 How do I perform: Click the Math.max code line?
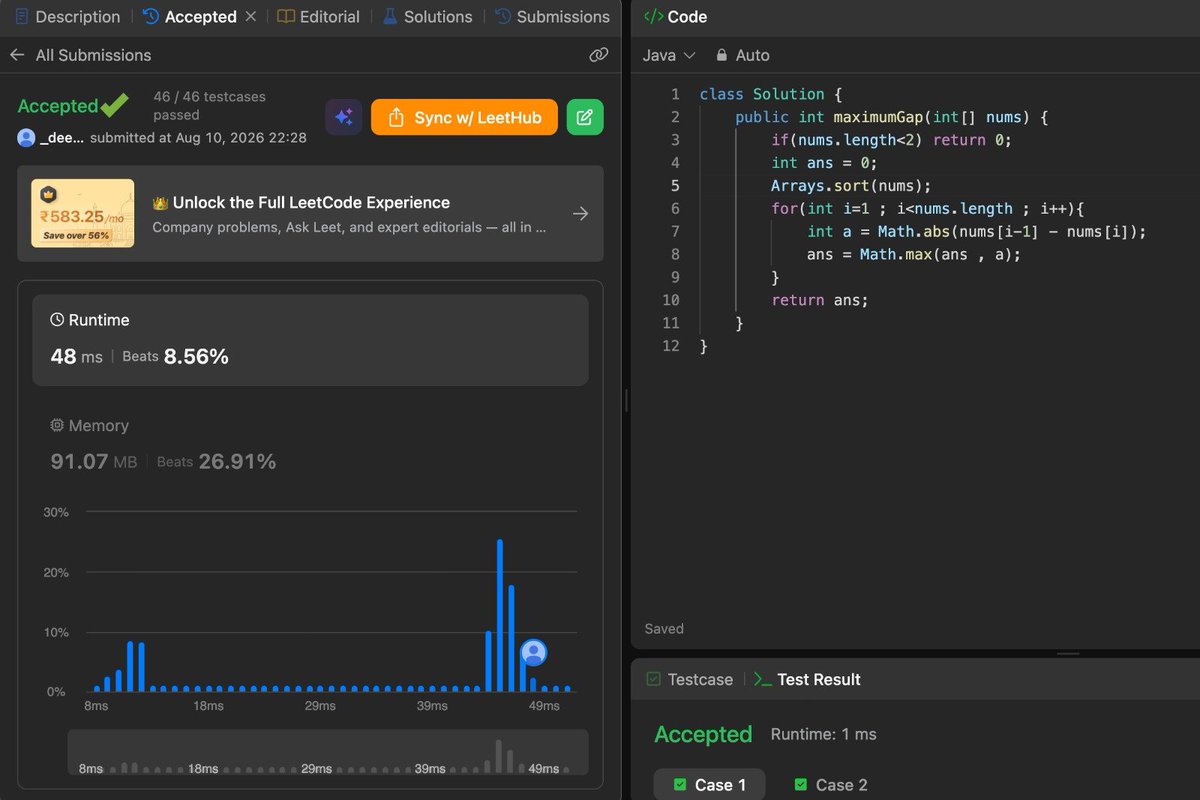click(914, 254)
